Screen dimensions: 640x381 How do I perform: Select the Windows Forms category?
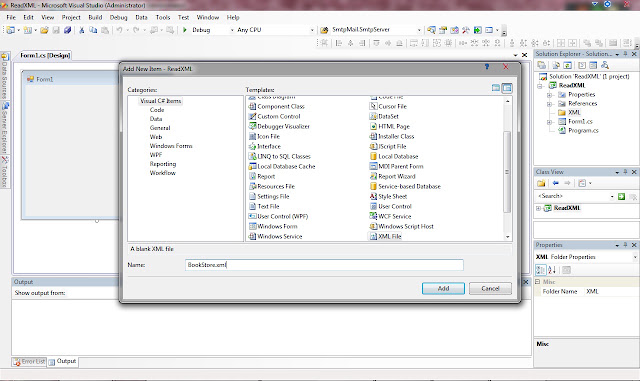pyautogui.click(x=171, y=146)
